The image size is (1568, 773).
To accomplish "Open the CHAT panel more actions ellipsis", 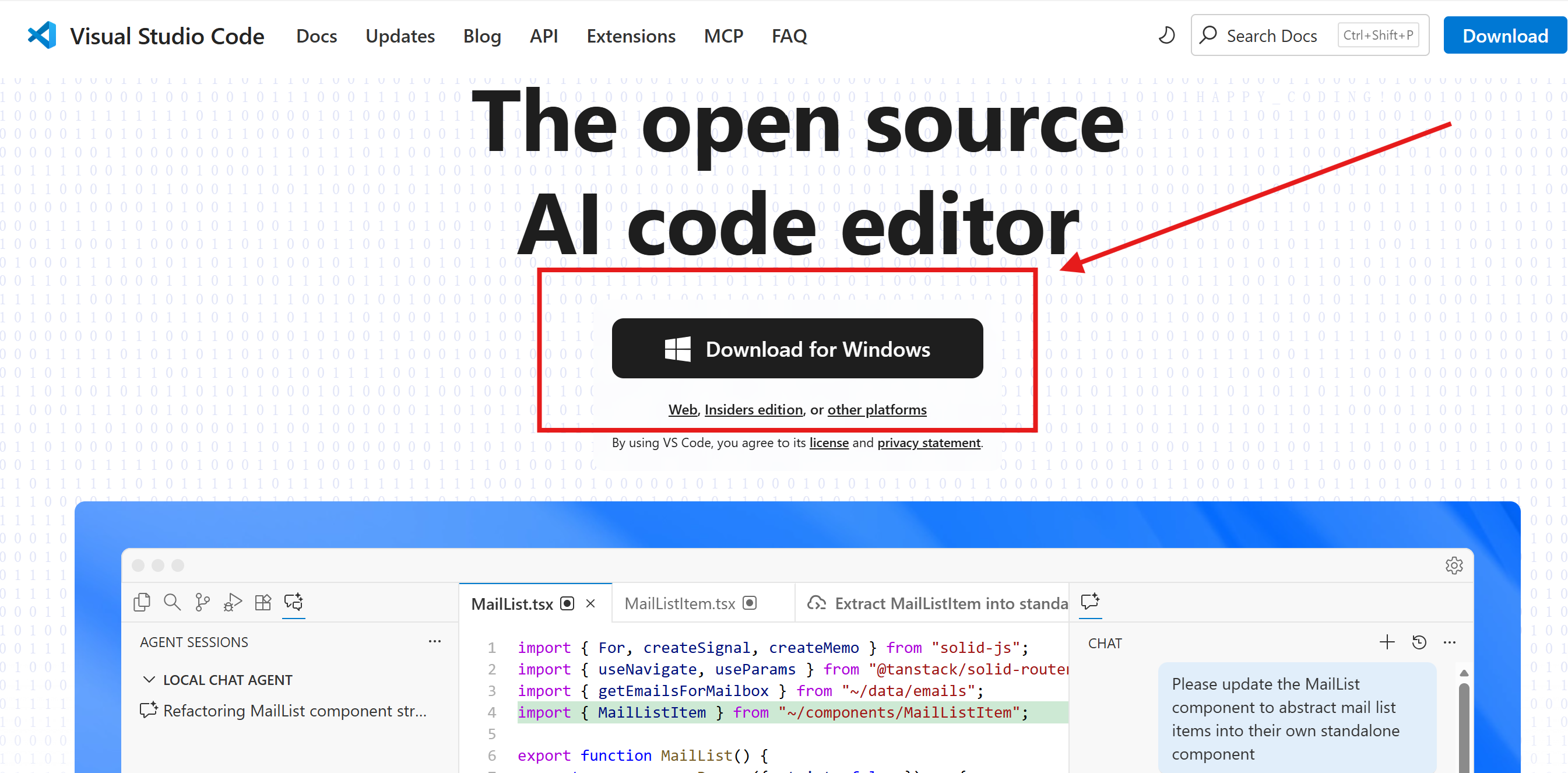I will pyautogui.click(x=1450, y=643).
